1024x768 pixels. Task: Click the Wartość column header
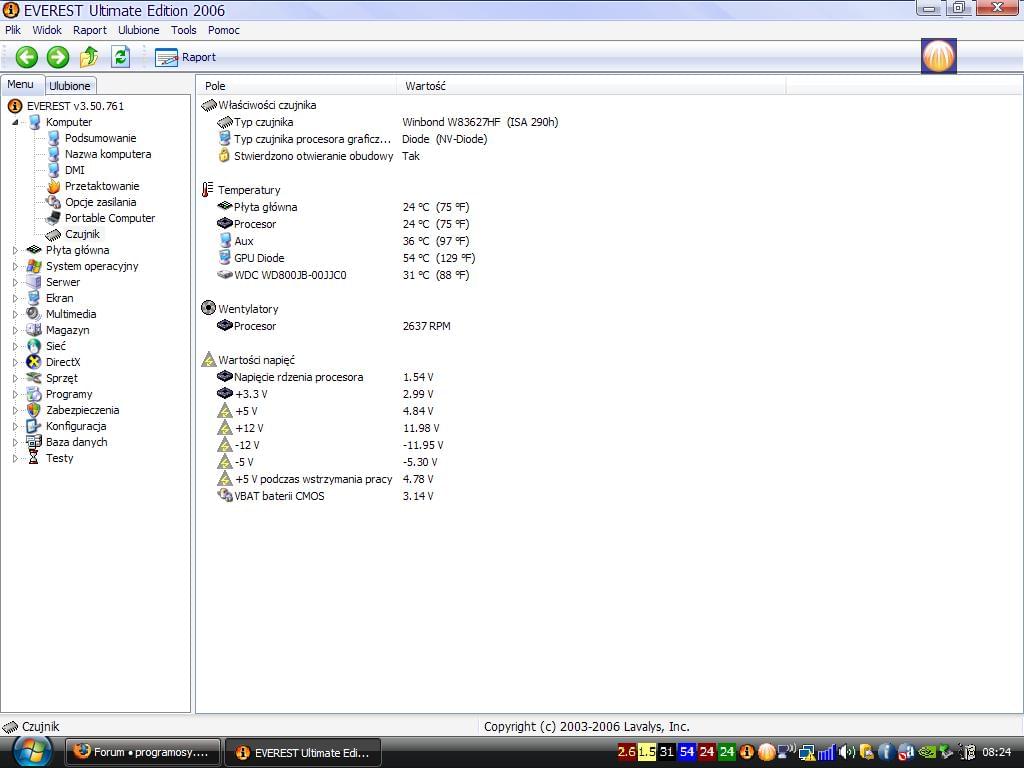591,86
